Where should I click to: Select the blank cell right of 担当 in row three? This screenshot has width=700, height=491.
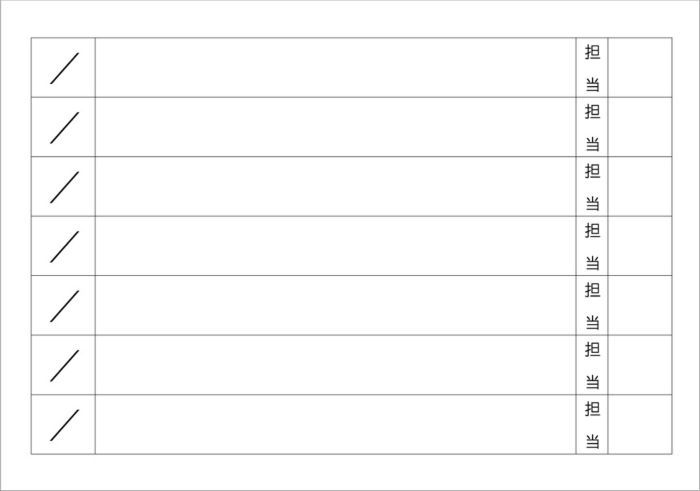pos(640,186)
